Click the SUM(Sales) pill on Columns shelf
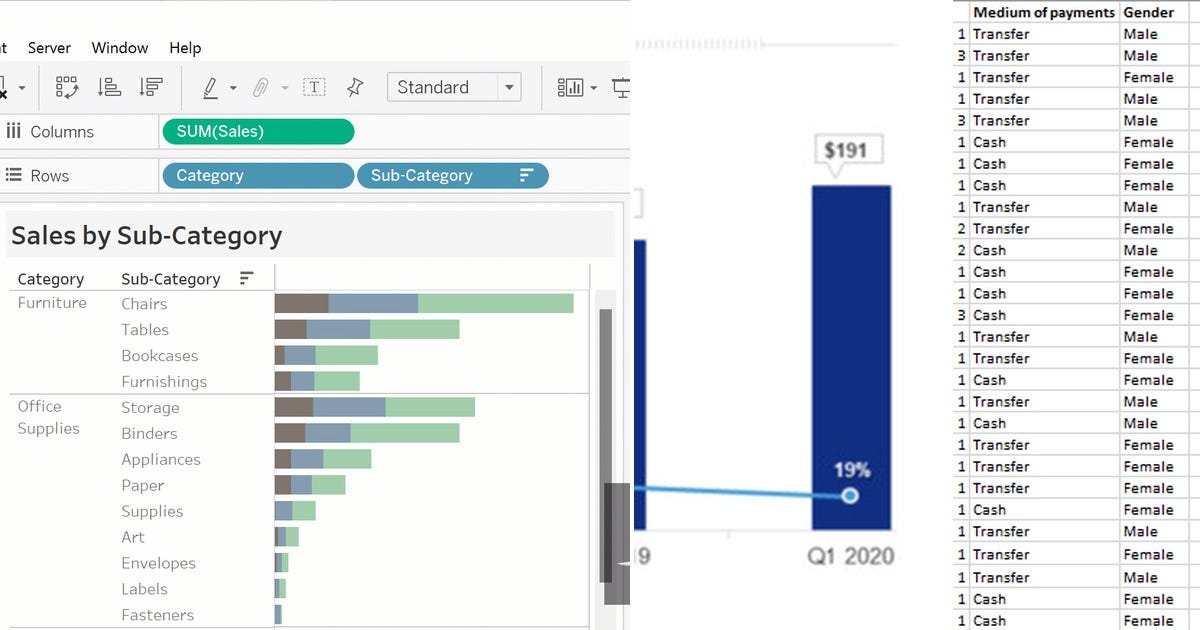1200x630 pixels. pyautogui.click(x=257, y=131)
